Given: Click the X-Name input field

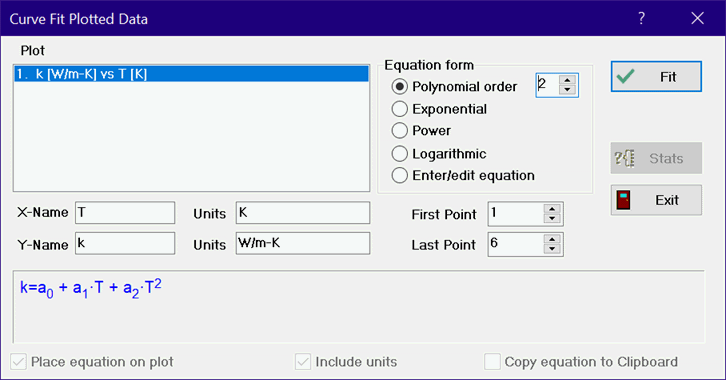Looking at the screenshot, I should pyautogui.click(x=125, y=213).
